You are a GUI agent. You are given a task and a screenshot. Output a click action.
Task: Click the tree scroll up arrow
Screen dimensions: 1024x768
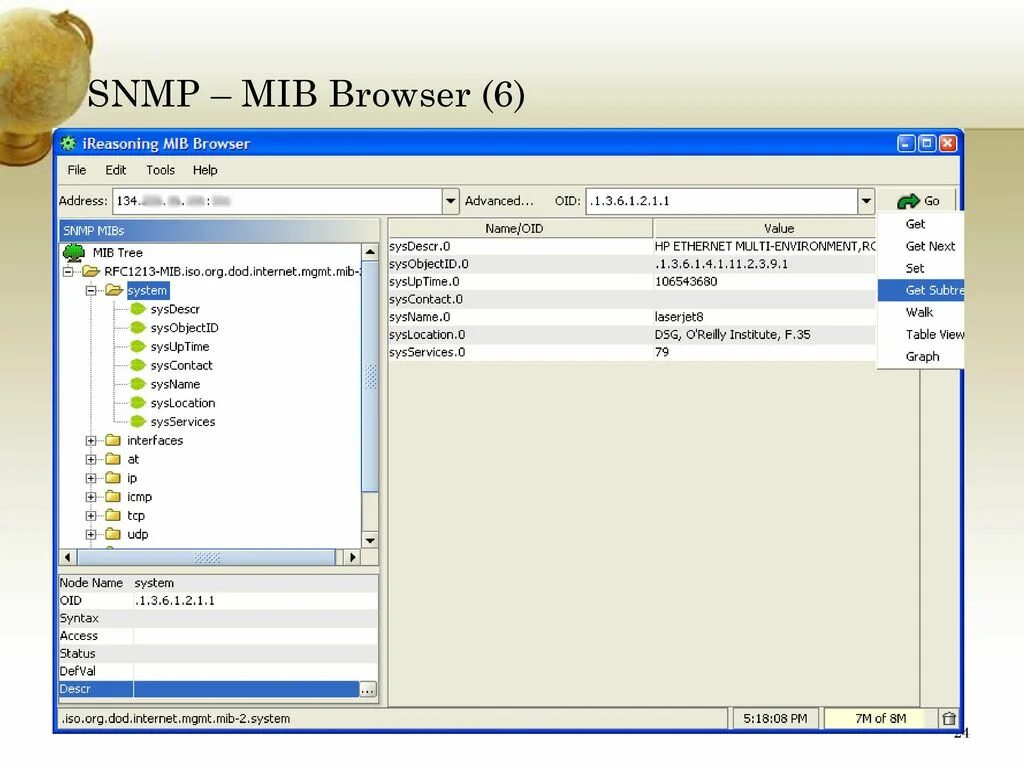pos(370,252)
